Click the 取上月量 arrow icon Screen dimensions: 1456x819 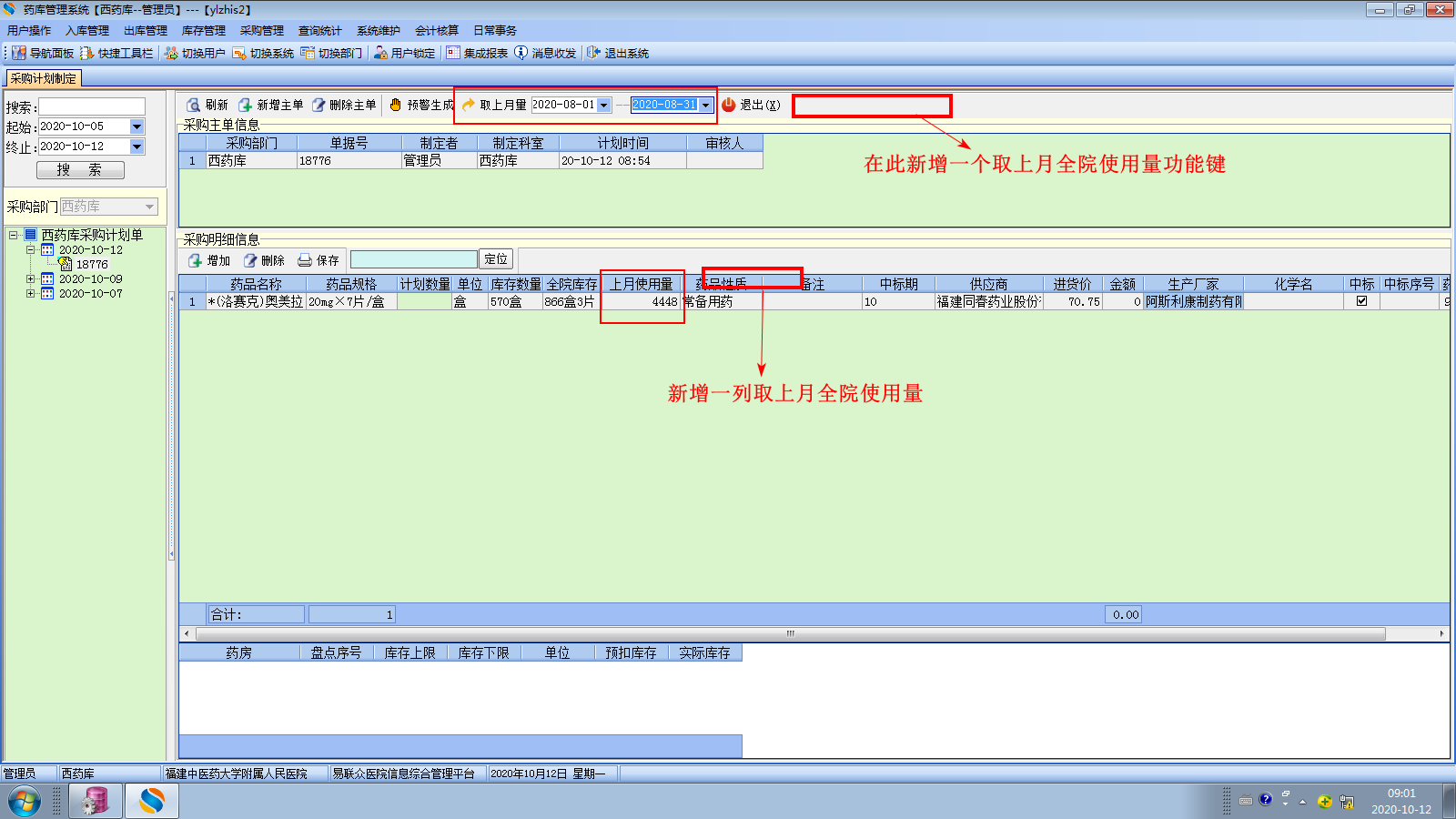[469, 105]
